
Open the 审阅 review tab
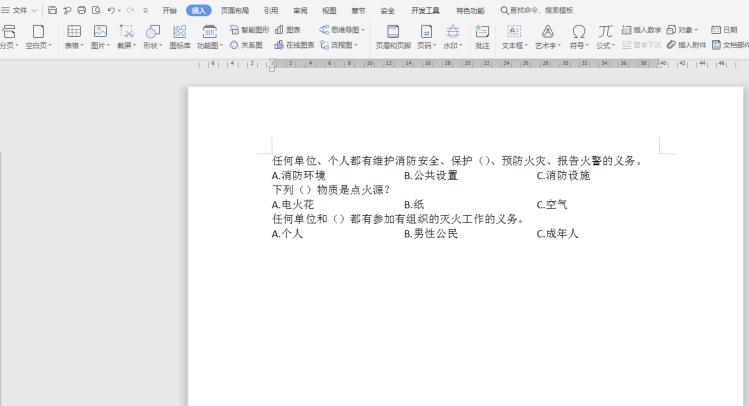(300, 10)
